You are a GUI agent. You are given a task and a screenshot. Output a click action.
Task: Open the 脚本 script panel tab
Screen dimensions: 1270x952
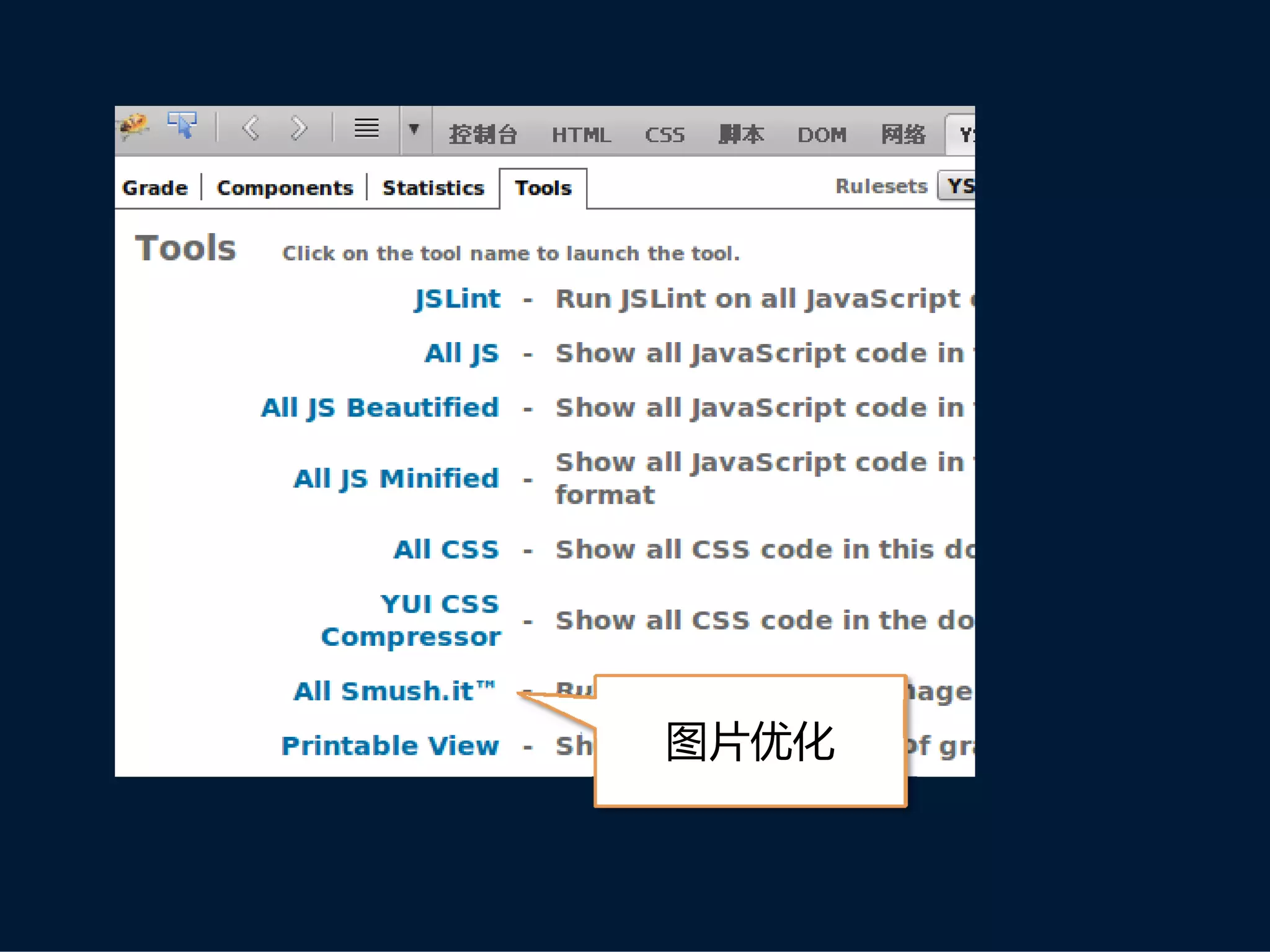pyautogui.click(x=740, y=134)
